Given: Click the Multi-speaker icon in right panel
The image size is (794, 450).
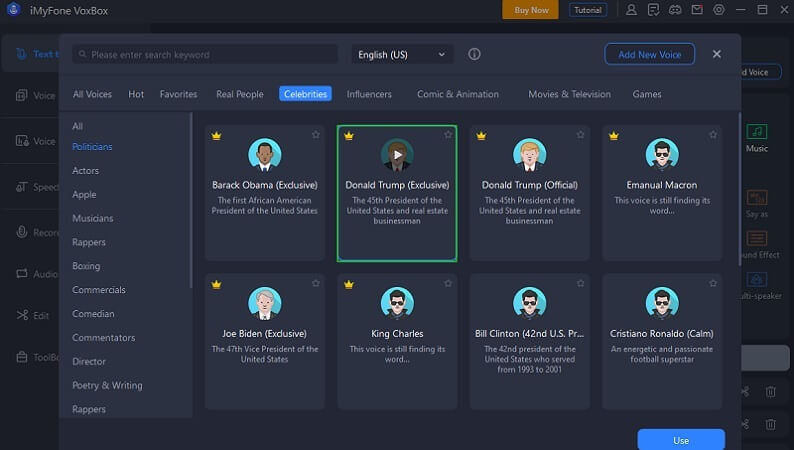Looking at the screenshot, I should (757, 279).
